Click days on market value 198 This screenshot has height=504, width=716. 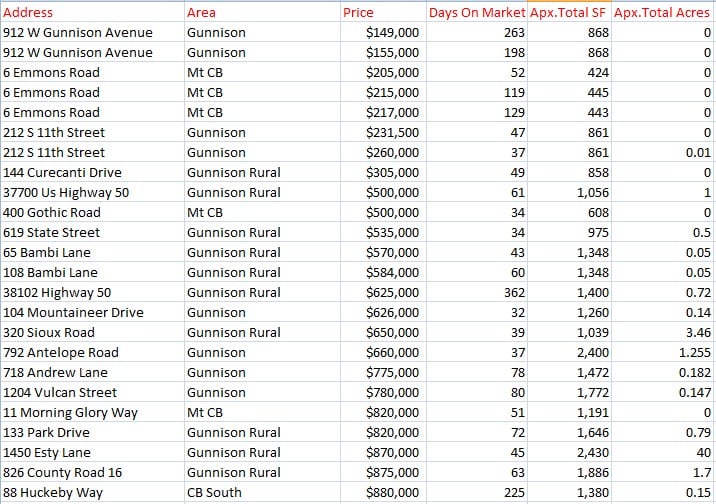click(x=477, y=52)
